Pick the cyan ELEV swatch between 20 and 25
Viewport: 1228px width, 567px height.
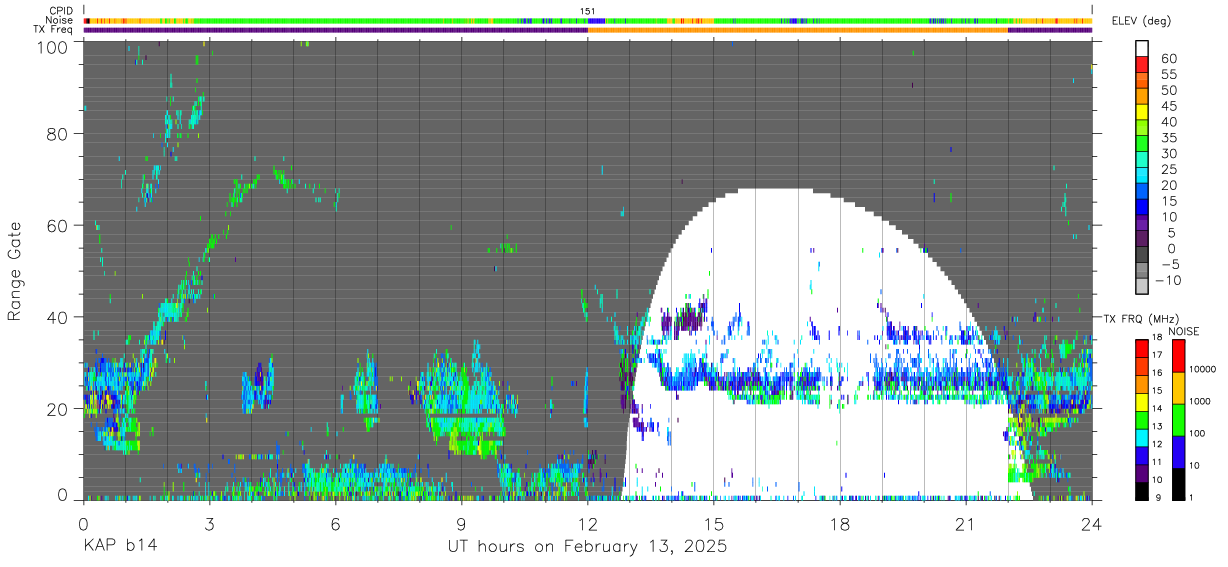(1142, 176)
